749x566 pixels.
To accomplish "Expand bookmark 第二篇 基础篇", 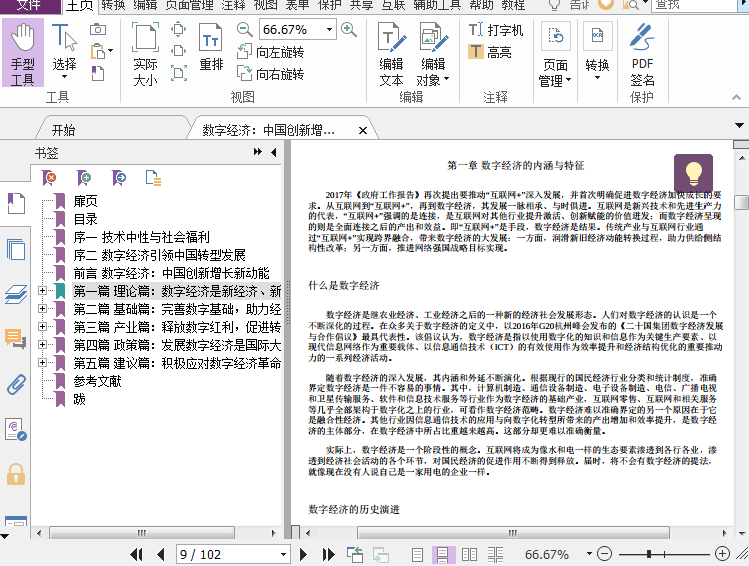I will 43,309.
